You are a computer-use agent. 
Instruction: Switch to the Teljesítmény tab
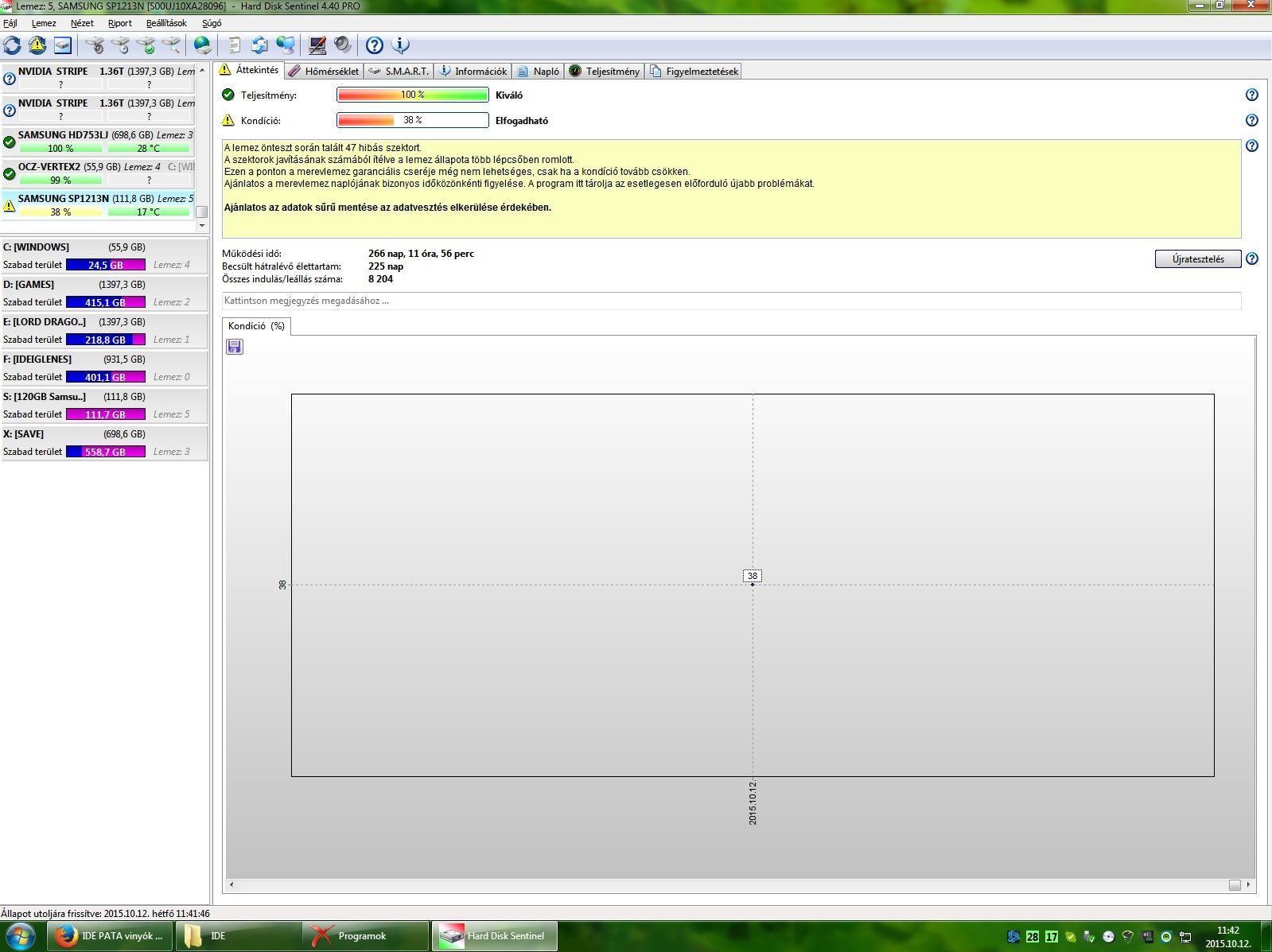coord(605,72)
